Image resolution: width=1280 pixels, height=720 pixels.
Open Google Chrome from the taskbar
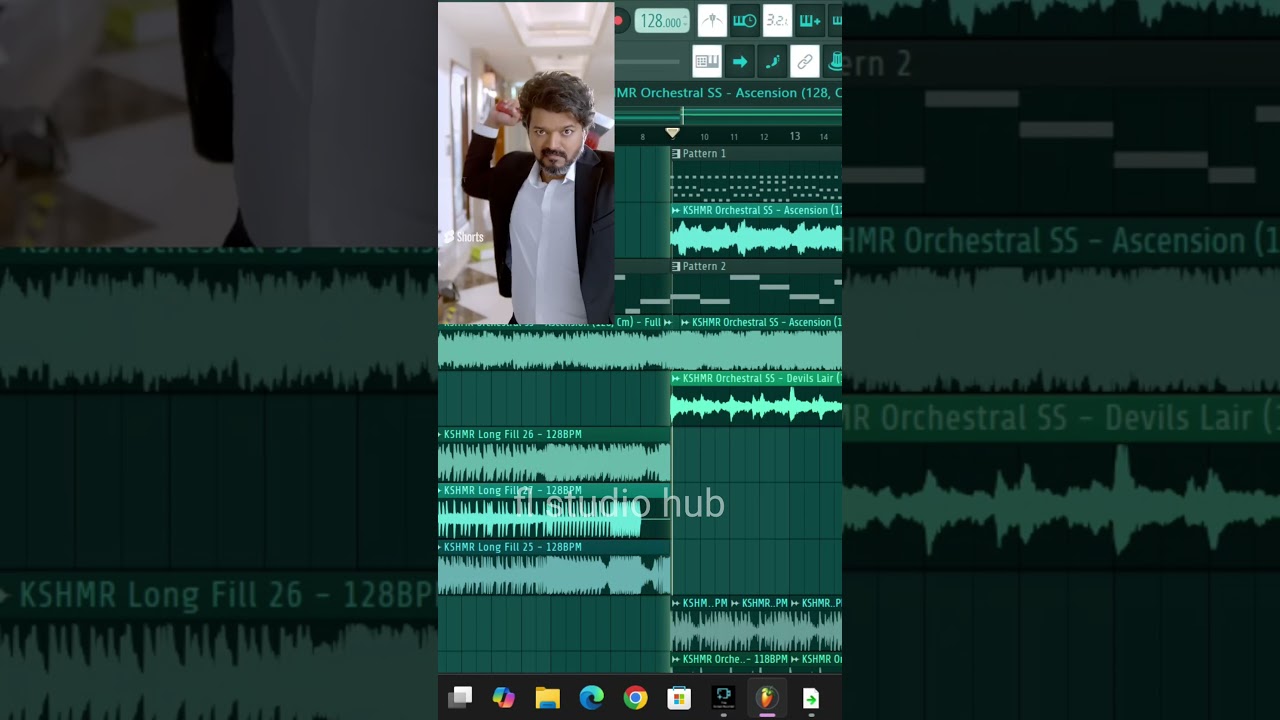[x=635, y=698]
